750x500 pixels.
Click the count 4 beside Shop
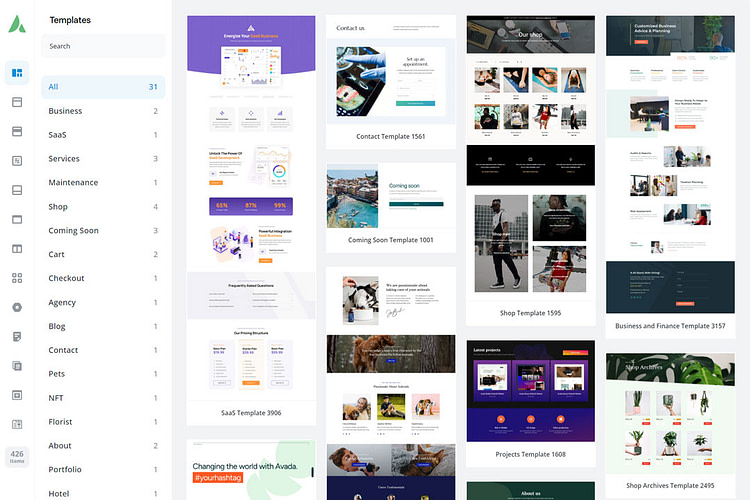(155, 207)
